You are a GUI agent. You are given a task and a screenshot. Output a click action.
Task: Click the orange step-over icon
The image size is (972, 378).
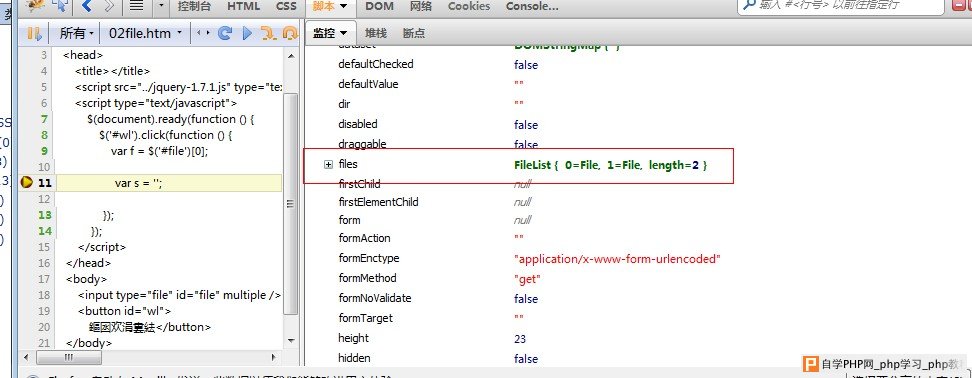(x=289, y=33)
